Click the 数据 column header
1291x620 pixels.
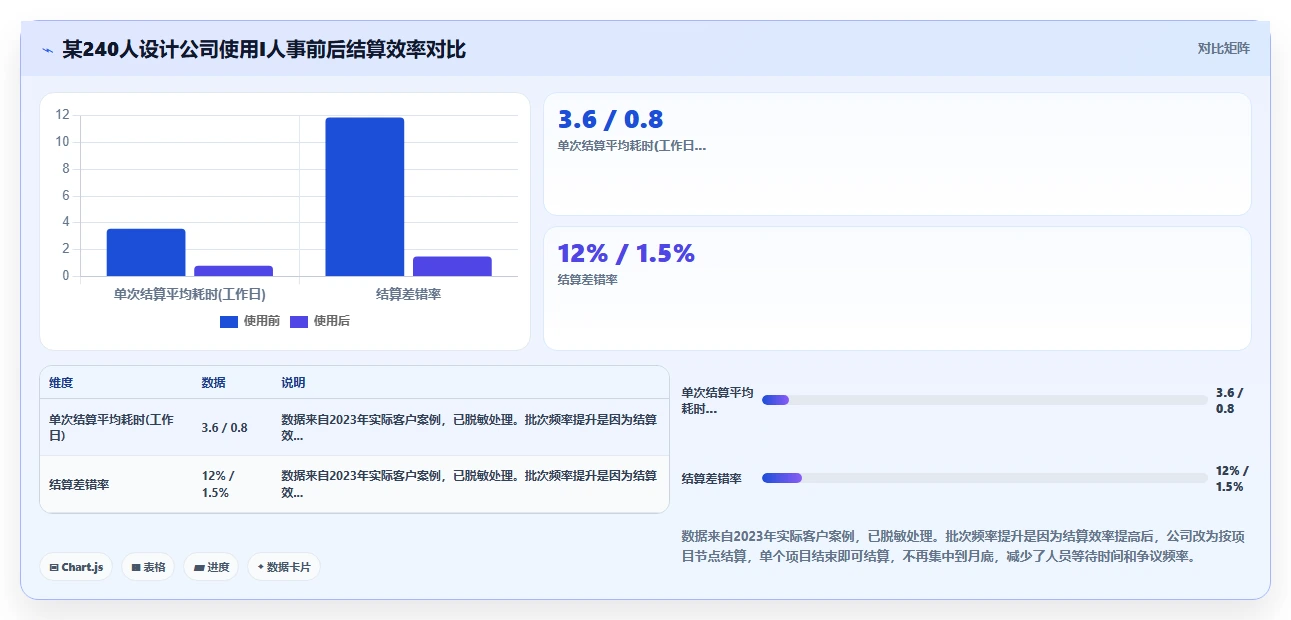tap(213, 383)
